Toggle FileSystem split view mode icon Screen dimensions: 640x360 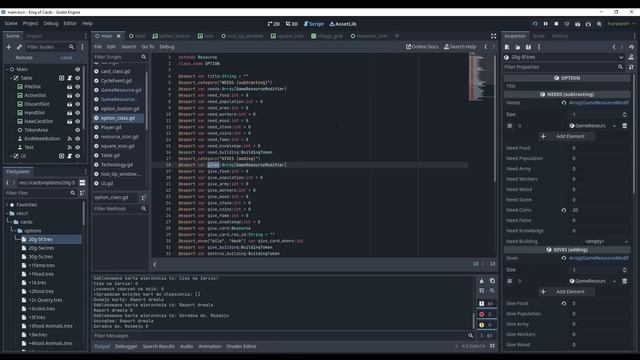click(82, 183)
